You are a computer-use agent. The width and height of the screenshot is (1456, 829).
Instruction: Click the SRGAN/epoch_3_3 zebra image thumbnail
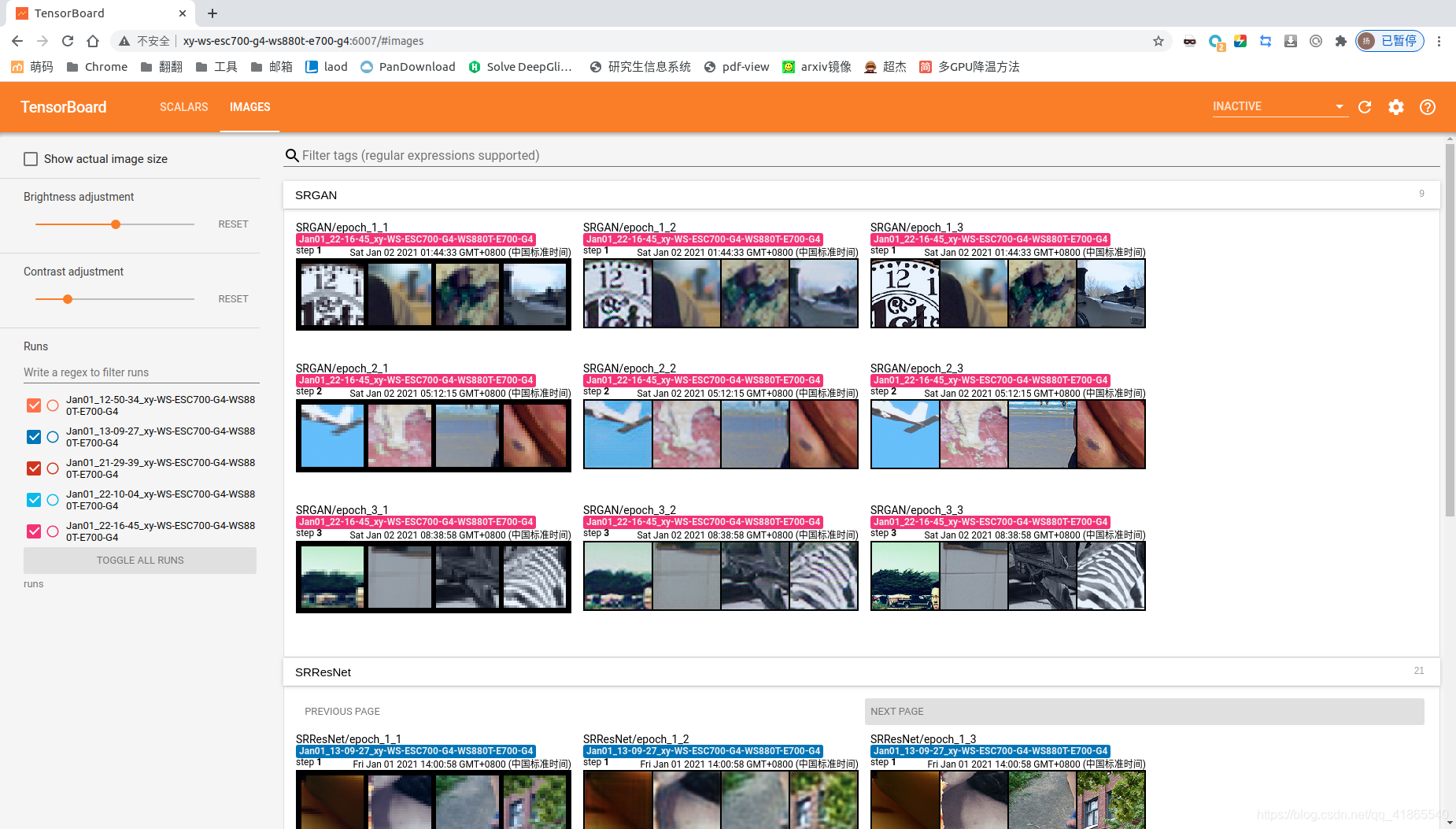[x=1110, y=575]
